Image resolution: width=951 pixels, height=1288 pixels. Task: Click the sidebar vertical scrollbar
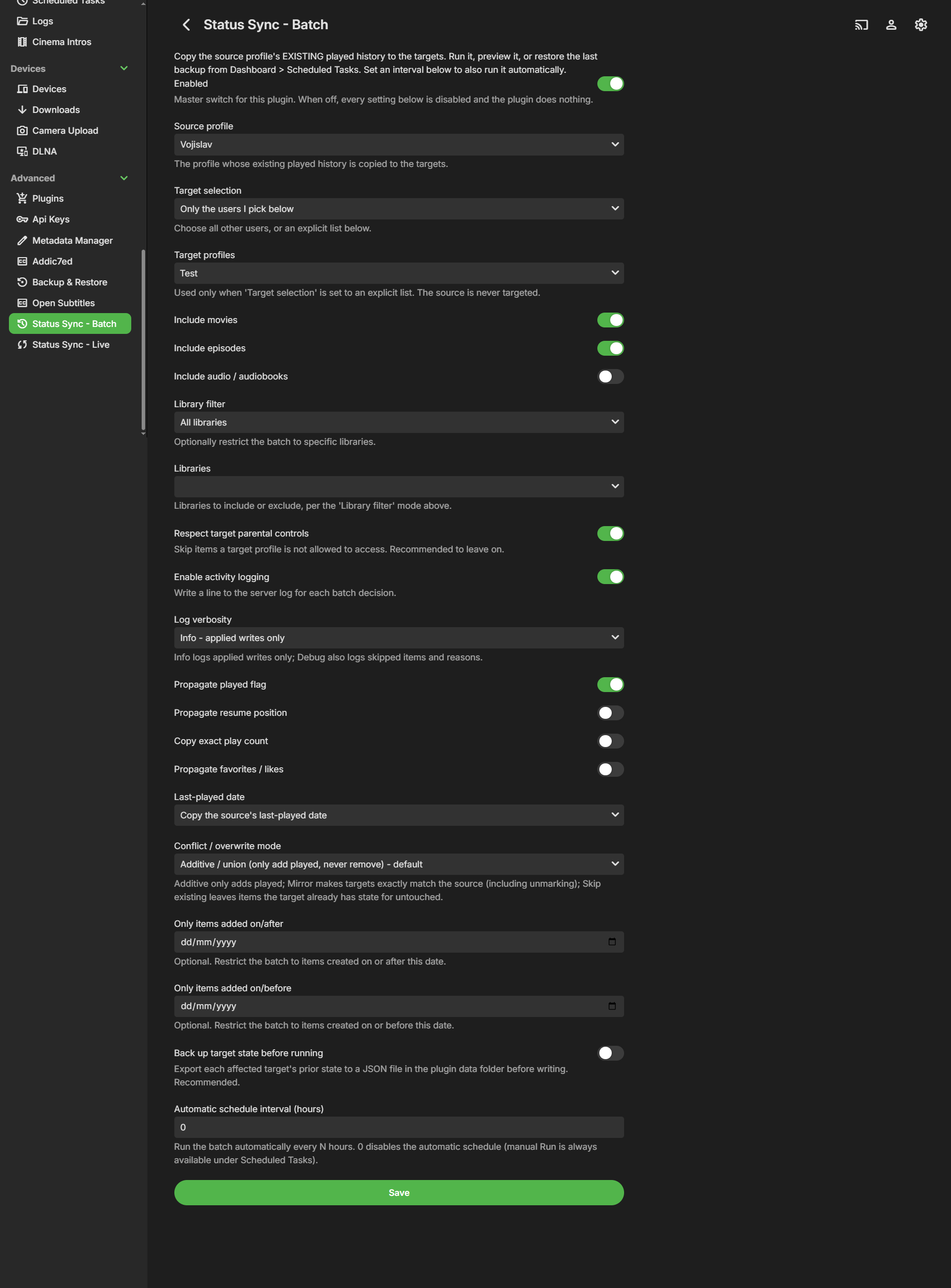pyautogui.click(x=143, y=340)
